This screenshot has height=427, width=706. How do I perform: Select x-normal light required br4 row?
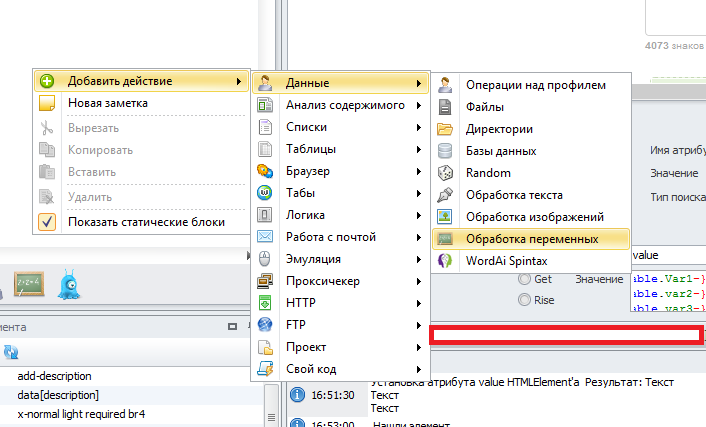(x=131, y=414)
